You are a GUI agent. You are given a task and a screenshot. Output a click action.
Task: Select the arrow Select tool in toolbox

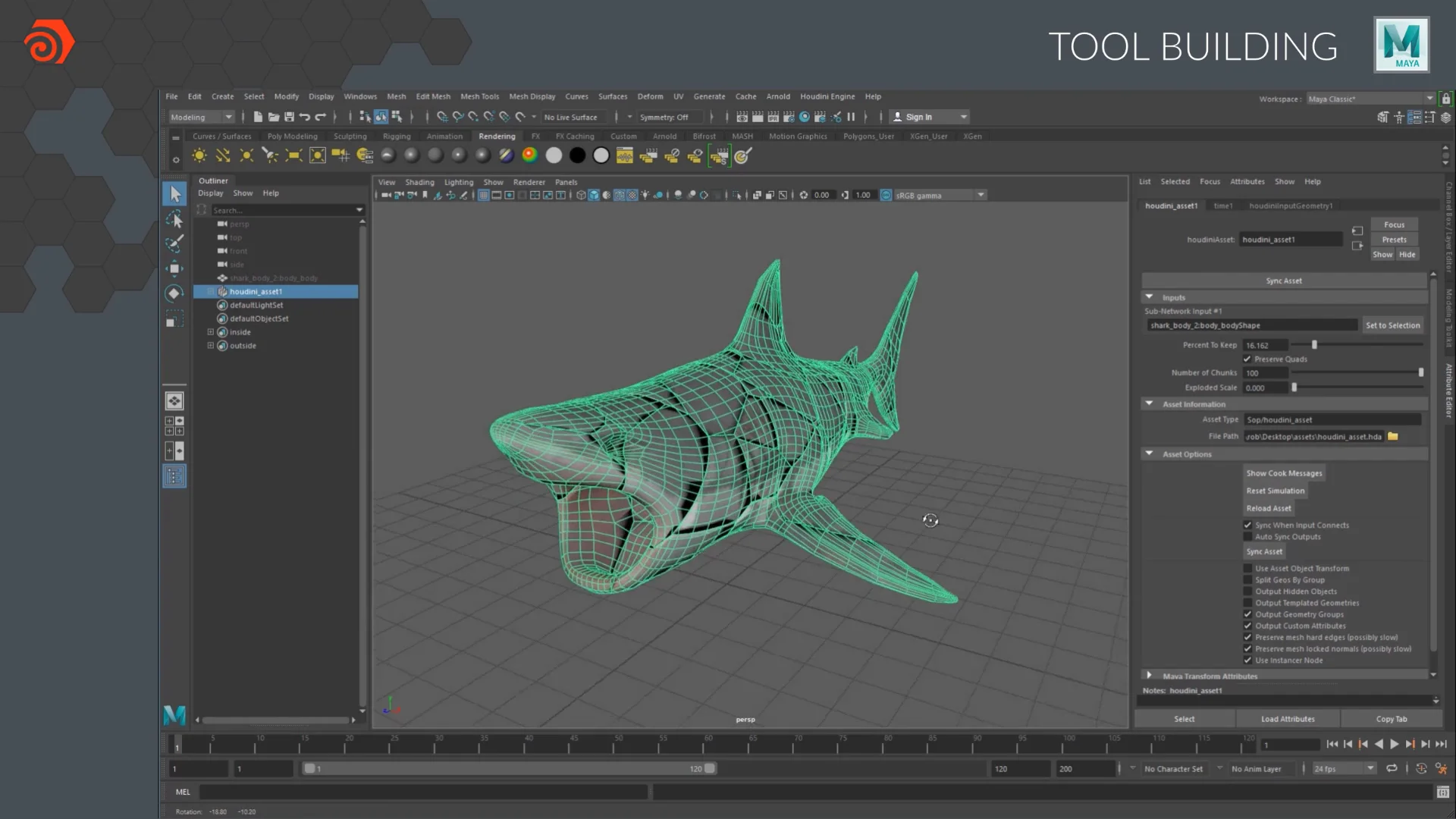tap(174, 194)
